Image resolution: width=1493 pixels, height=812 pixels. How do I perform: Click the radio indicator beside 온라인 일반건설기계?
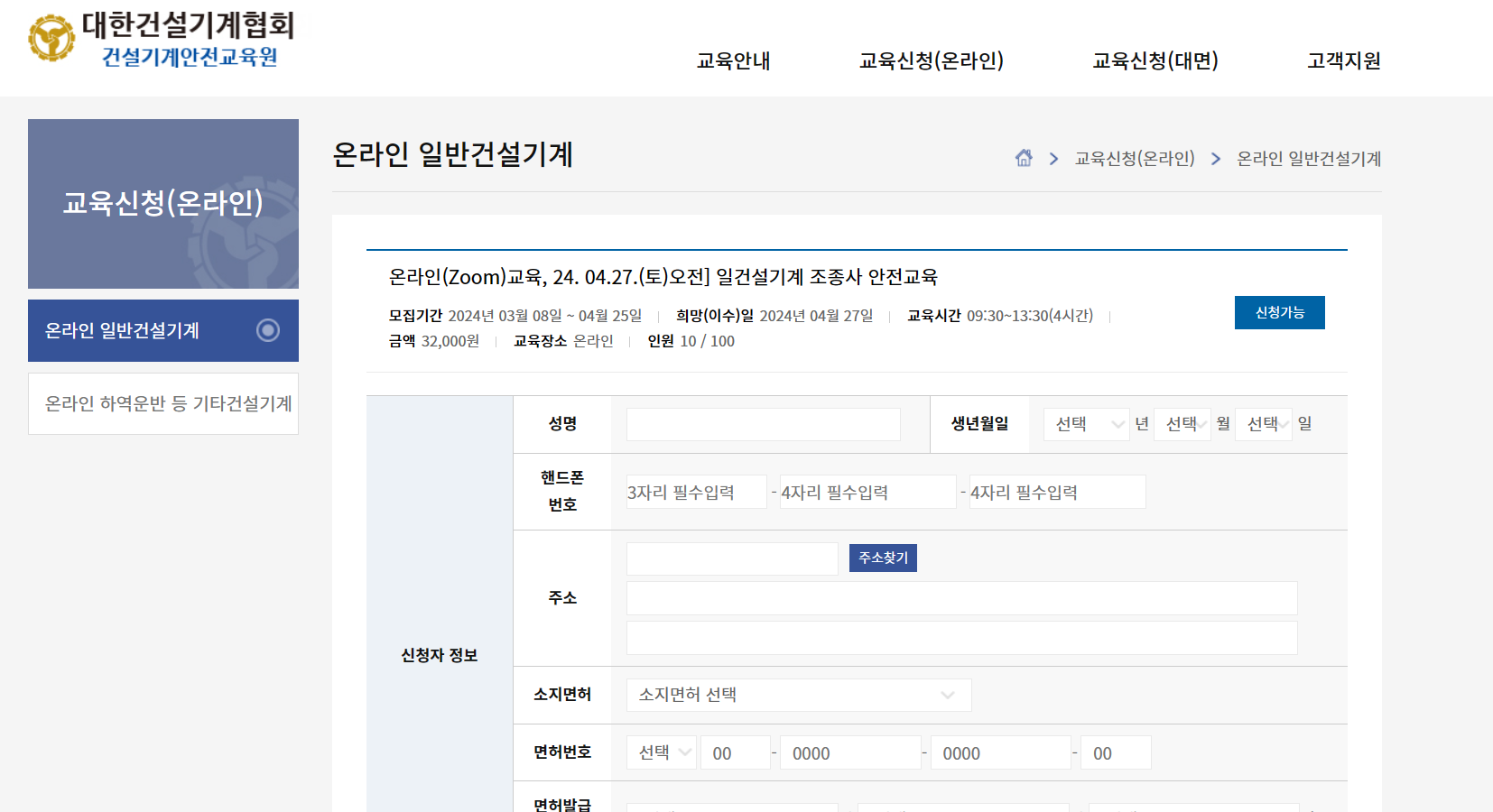(267, 331)
